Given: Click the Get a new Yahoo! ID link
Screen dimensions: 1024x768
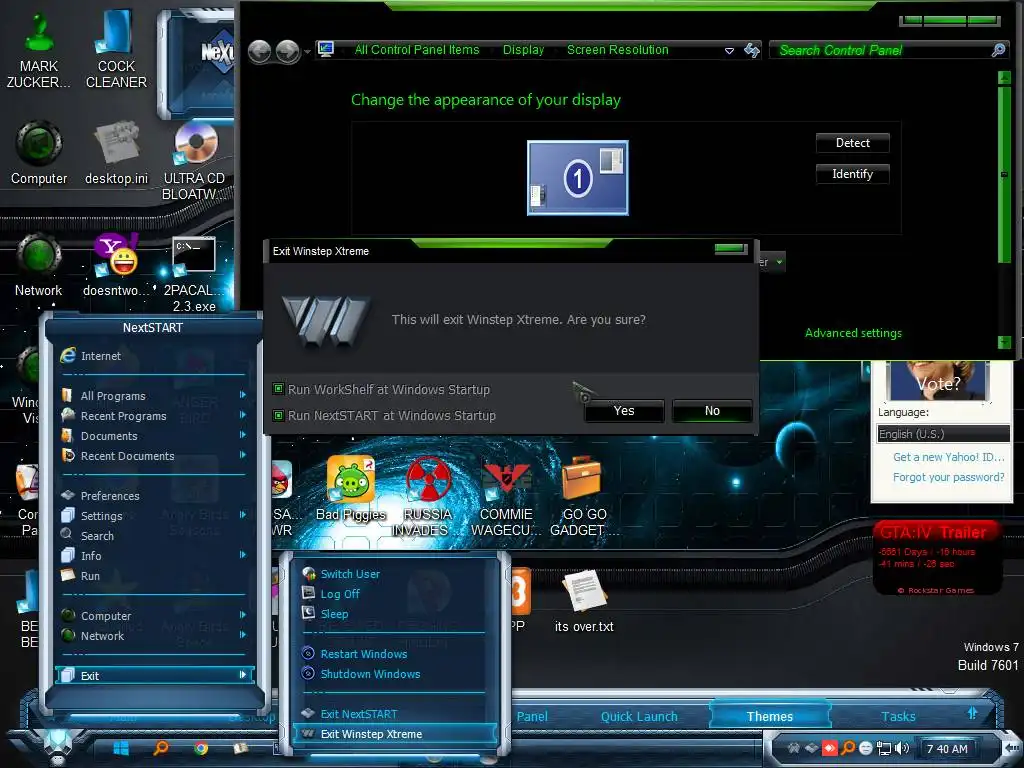Looking at the screenshot, I should [x=948, y=457].
